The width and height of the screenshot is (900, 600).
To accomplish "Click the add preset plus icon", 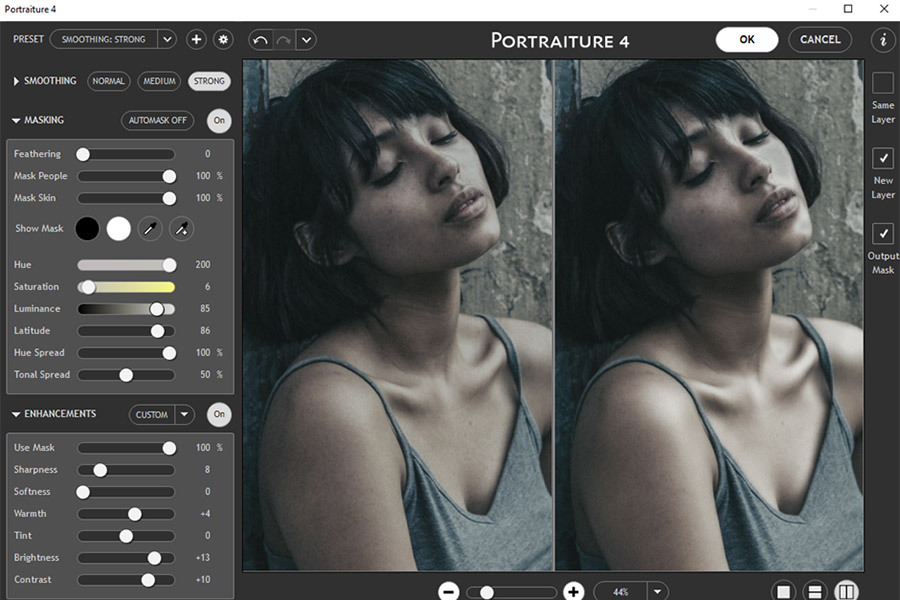I will coord(196,40).
